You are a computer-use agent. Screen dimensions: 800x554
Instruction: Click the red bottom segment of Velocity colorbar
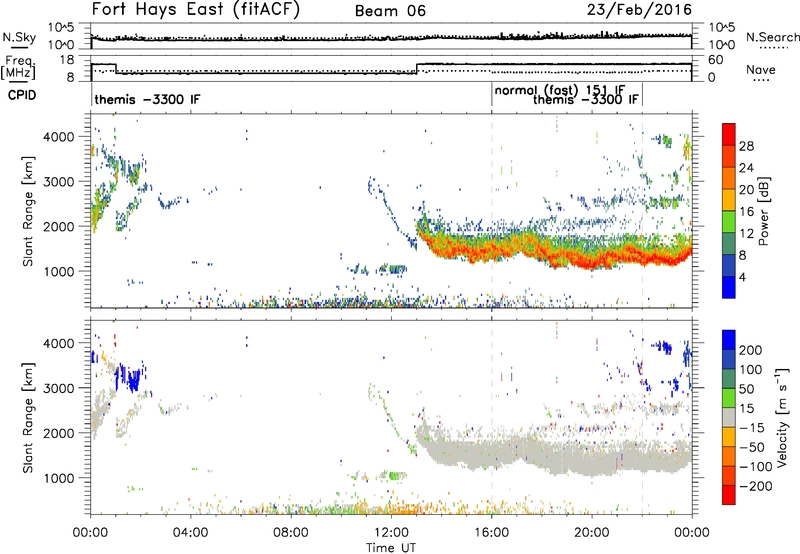[729, 495]
